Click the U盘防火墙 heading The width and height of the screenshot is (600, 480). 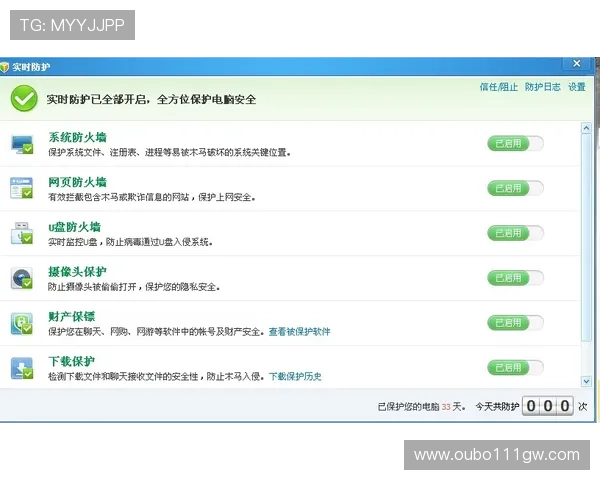[74, 227]
